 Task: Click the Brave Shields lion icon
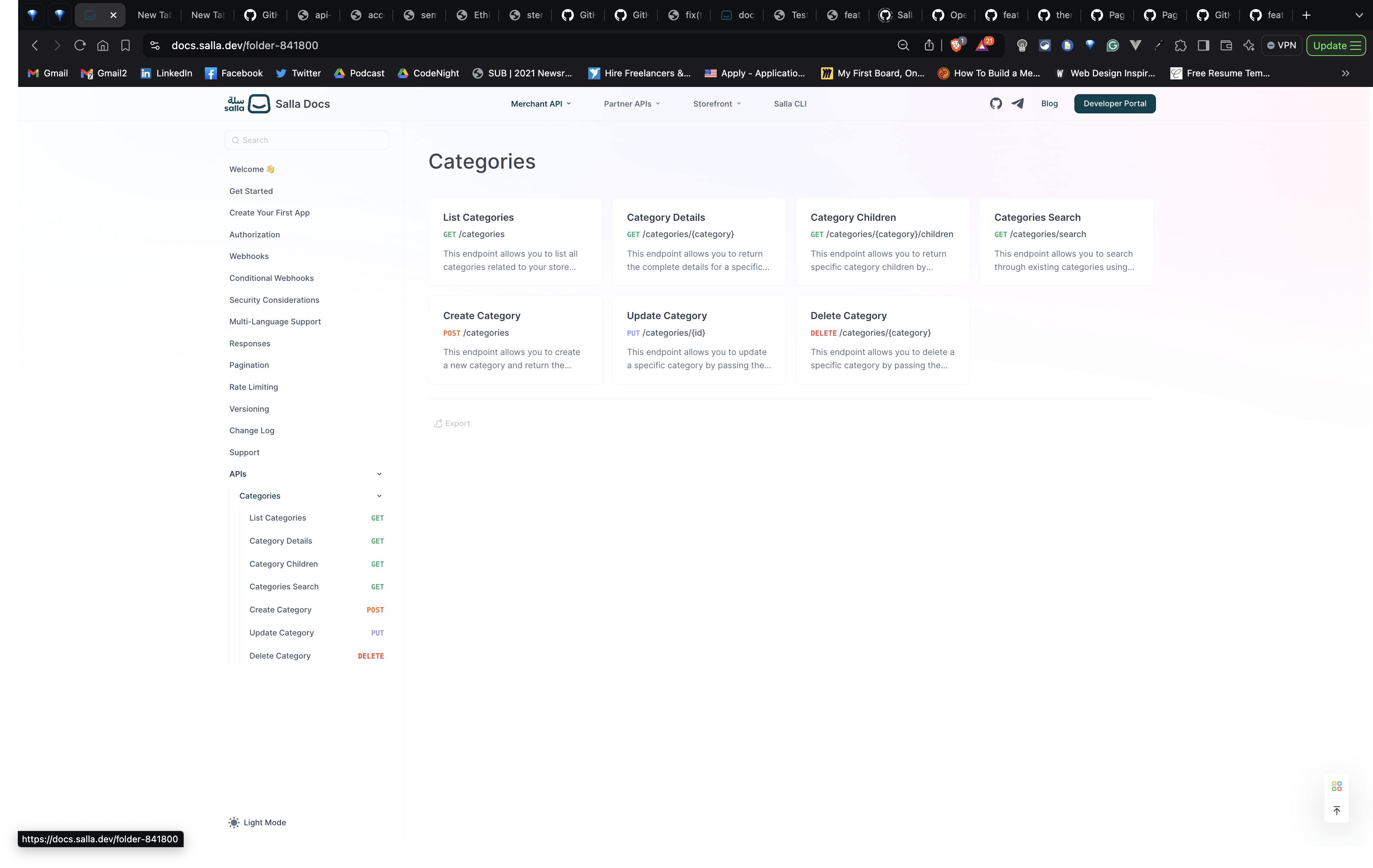tap(956, 45)
